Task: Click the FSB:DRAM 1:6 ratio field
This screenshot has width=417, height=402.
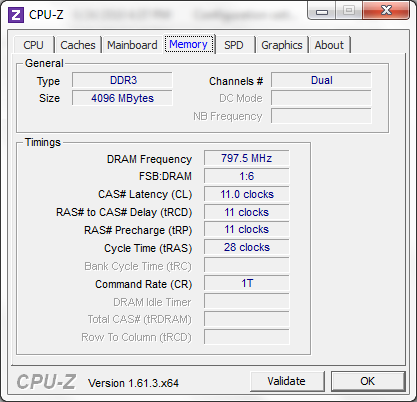Action: tap(247, 176)
